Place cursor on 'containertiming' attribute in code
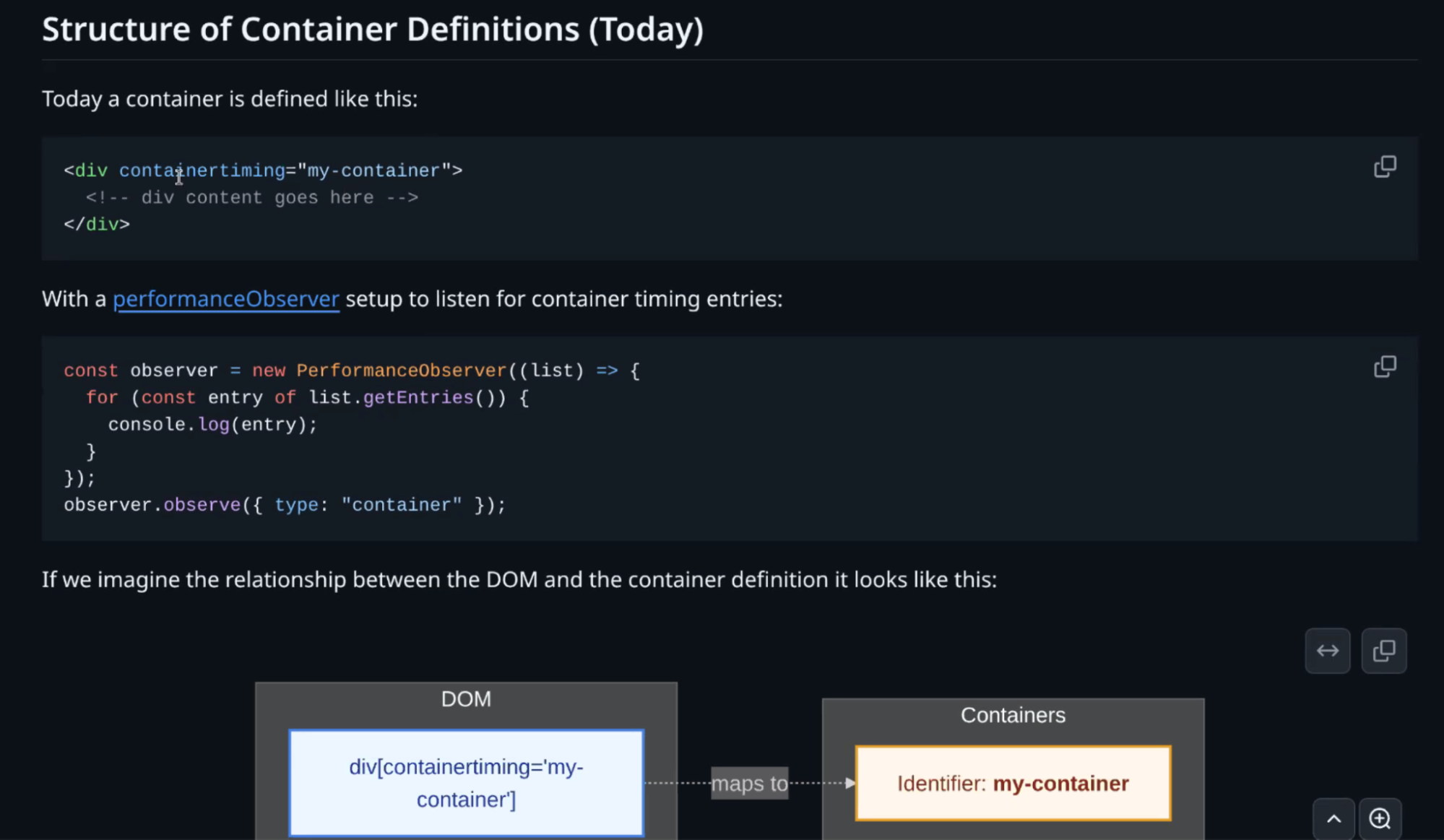Screen dimensions: 1444x840 202,171
